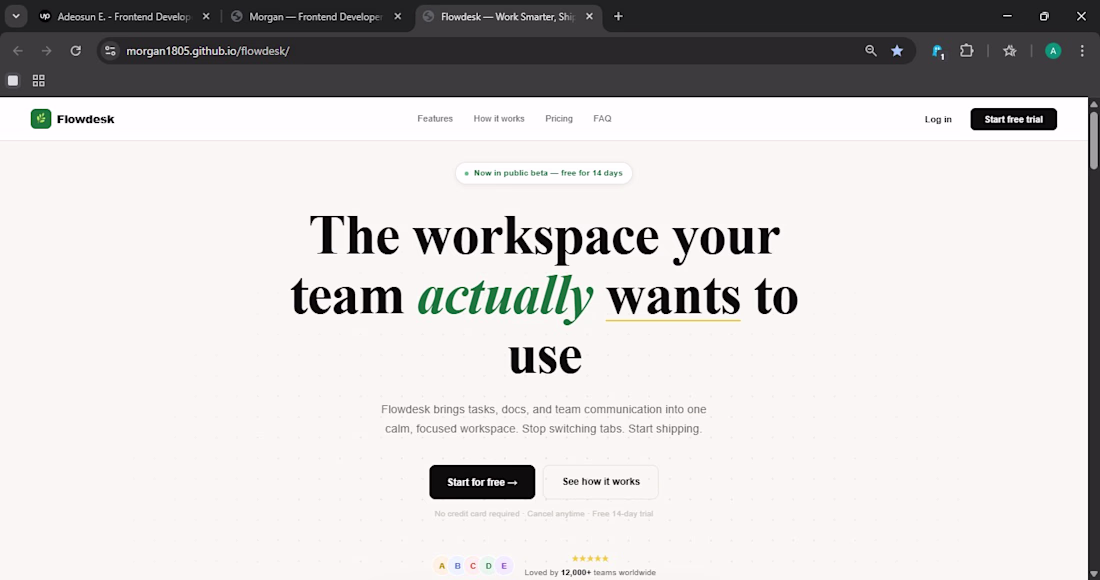This screenshot has width=1100, height=580.
Task: Switch to the Adeosun E. Frontend Developer tab
Action: coord(125,16)
